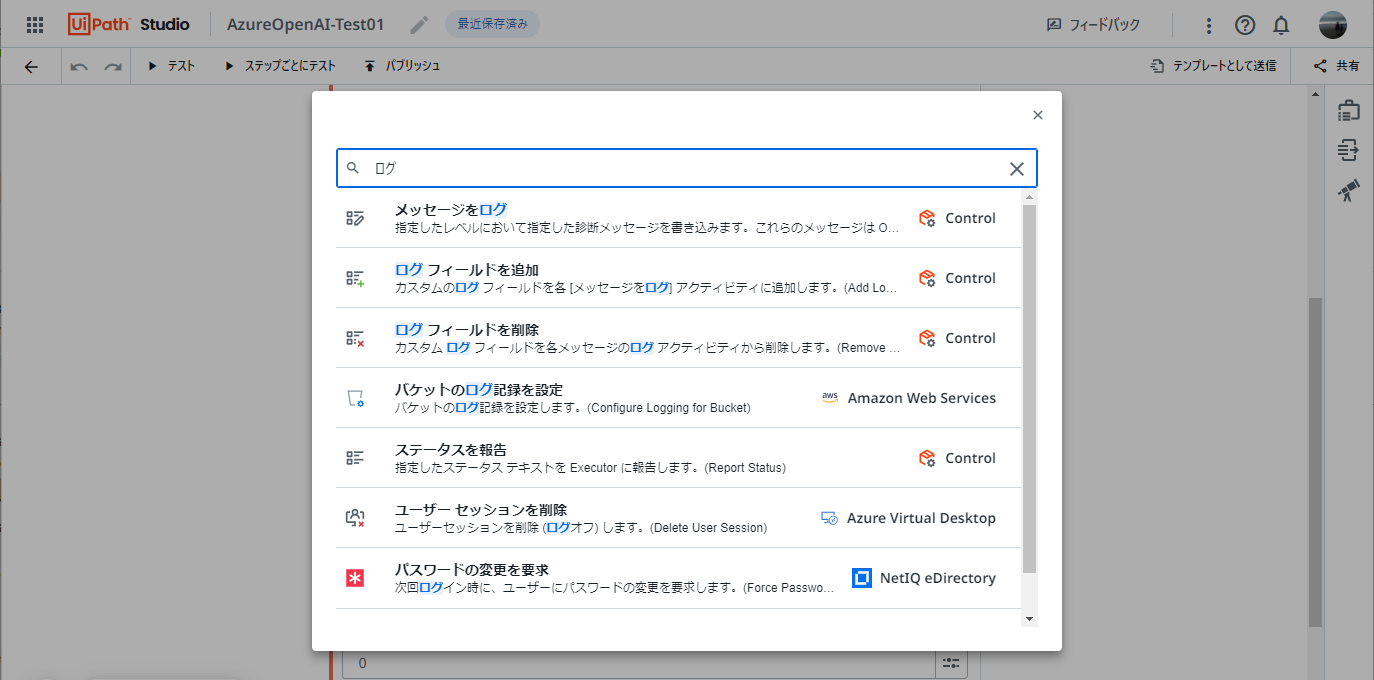Screen dimensions: 1374x680
Task: Click Amazon Web Services category label
Action: [x=921, y=398]
